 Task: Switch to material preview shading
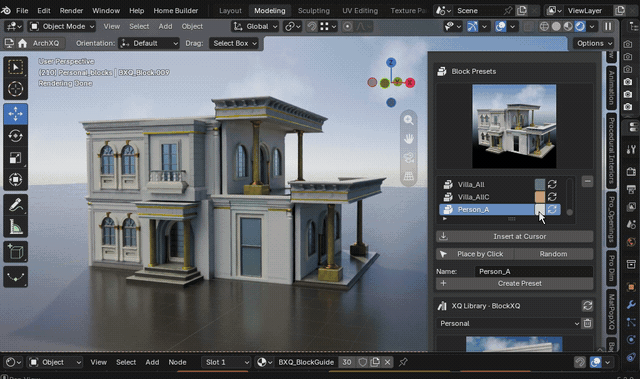pyautogui.click(x=568, y=27)
